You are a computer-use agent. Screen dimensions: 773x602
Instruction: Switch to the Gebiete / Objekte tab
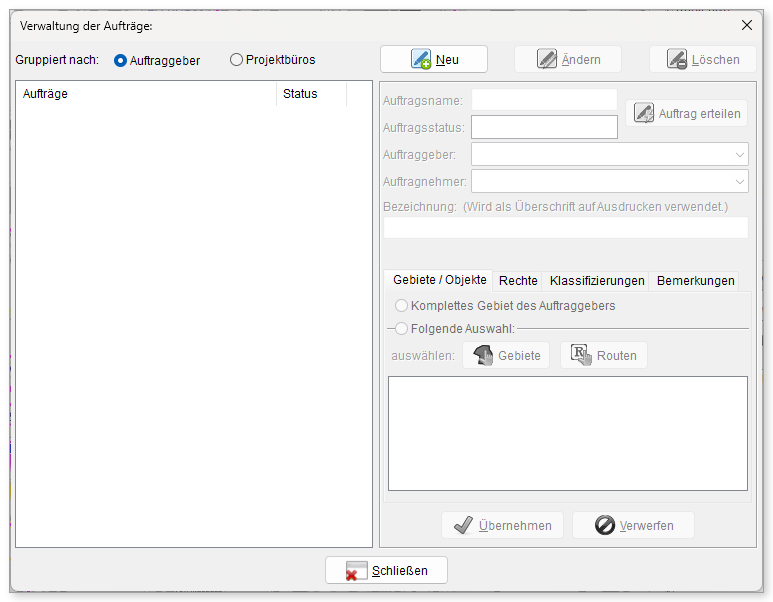pos(439,280)
